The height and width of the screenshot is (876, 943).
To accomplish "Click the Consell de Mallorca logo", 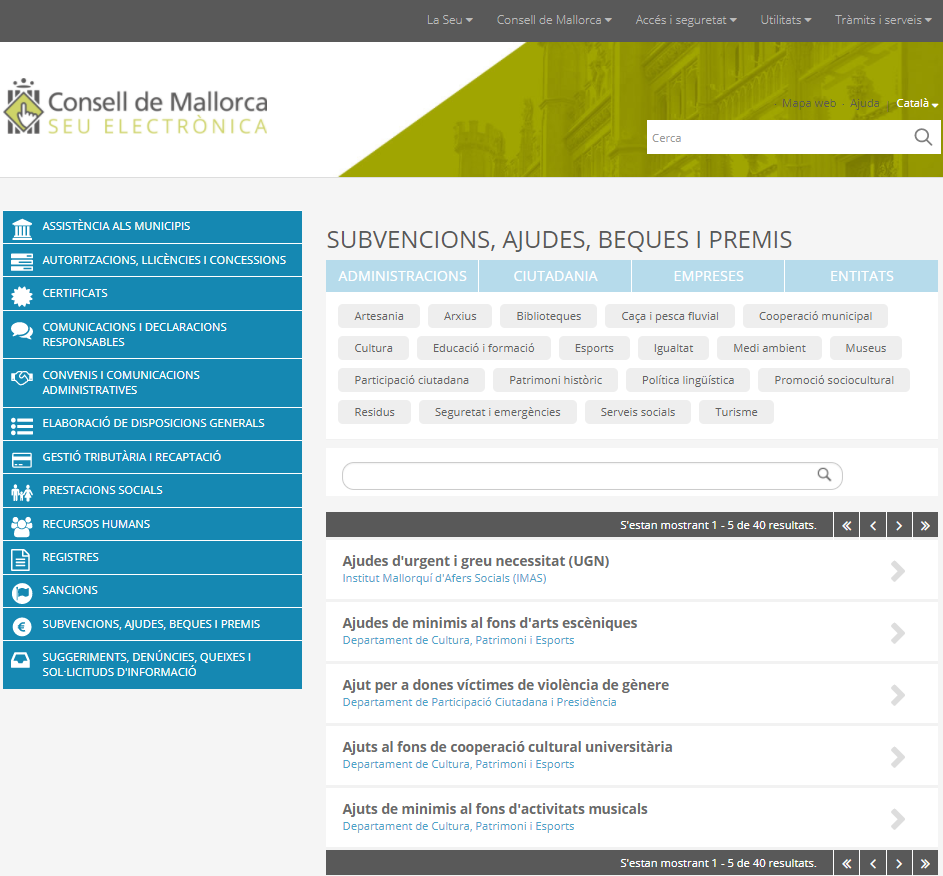I will tap(137, 108).
